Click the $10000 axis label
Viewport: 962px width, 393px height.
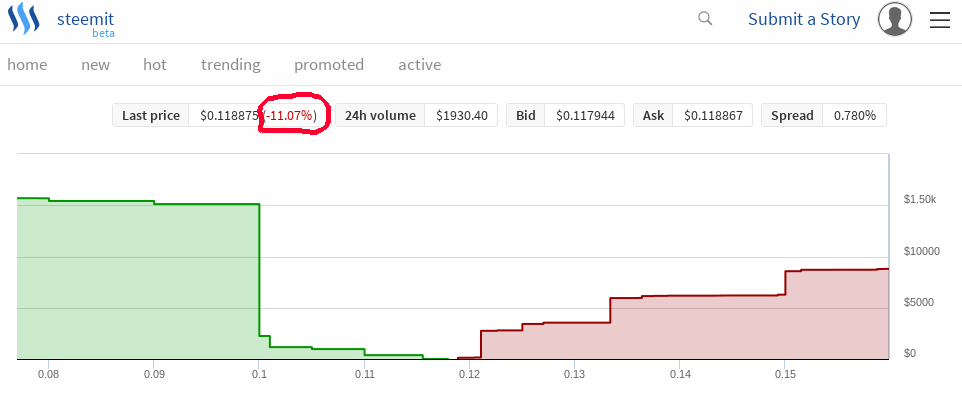pos(922,251)
